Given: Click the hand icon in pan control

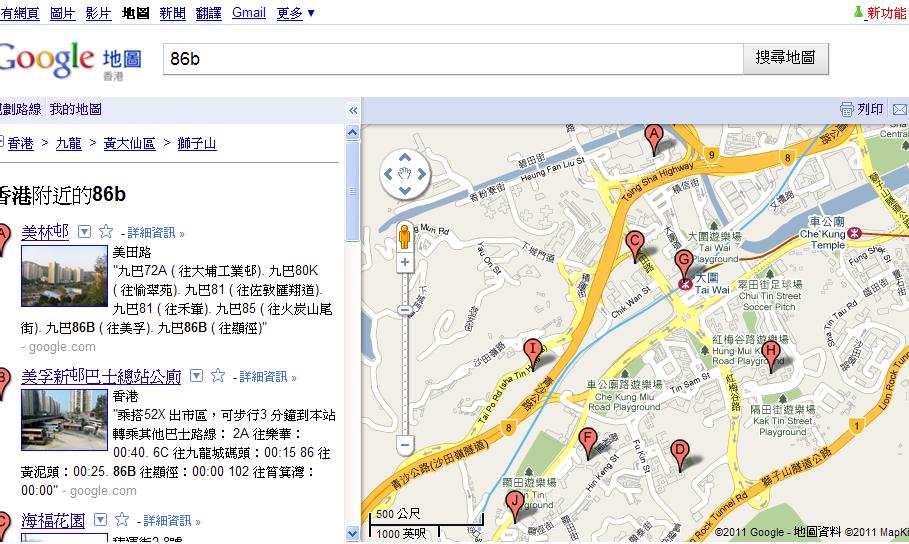Looking at the screenshot, I should point(405,173).
